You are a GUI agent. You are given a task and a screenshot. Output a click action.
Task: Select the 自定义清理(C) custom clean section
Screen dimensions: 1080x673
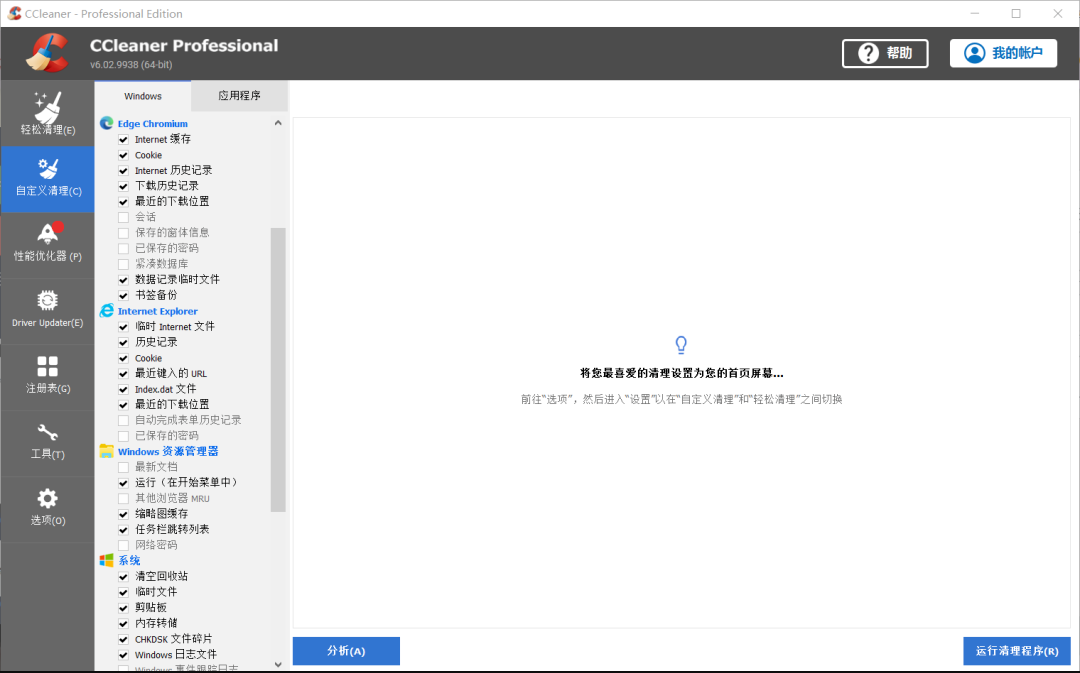coord(48,178)
